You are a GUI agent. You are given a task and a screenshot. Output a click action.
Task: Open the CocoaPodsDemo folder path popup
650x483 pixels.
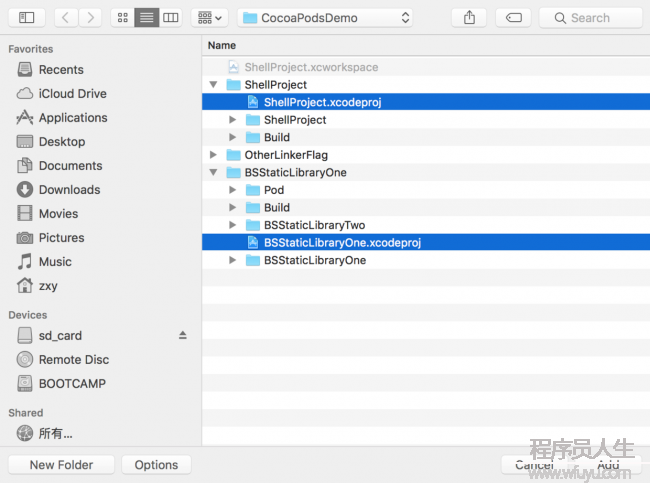(x=325, y=18)
